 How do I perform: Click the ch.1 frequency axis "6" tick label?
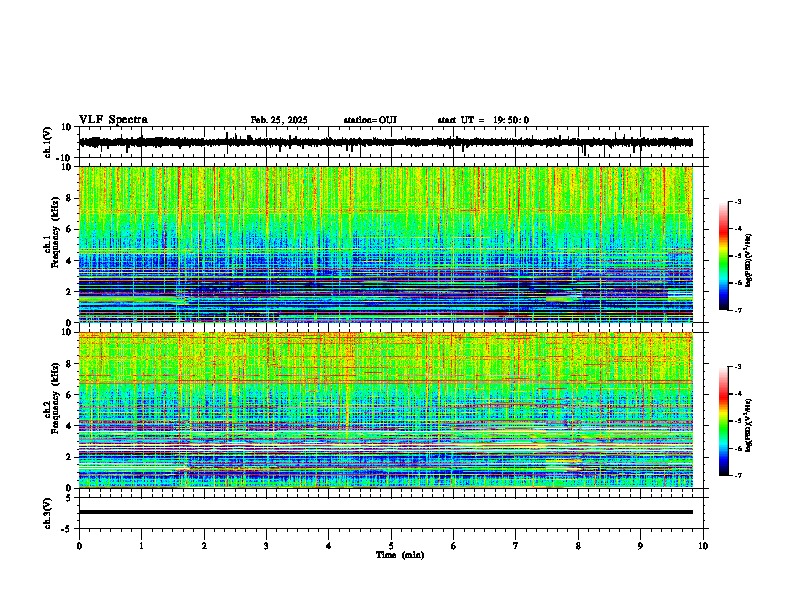tap(70, 230)
